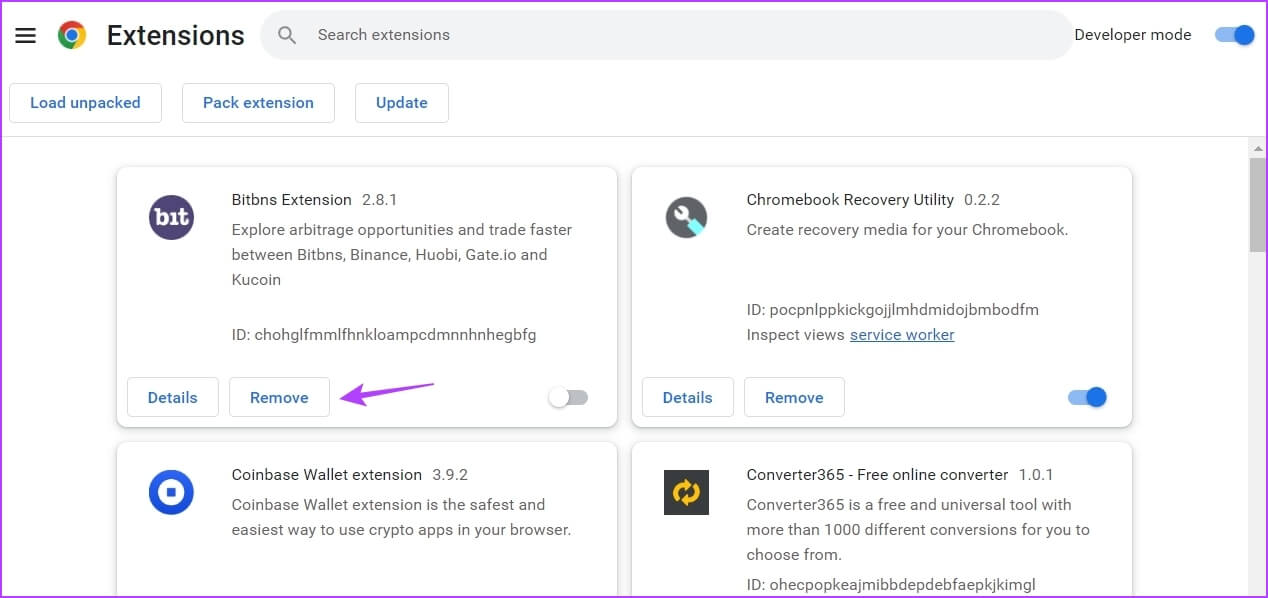Remove the Chromebook Recovery Utility

794,397
